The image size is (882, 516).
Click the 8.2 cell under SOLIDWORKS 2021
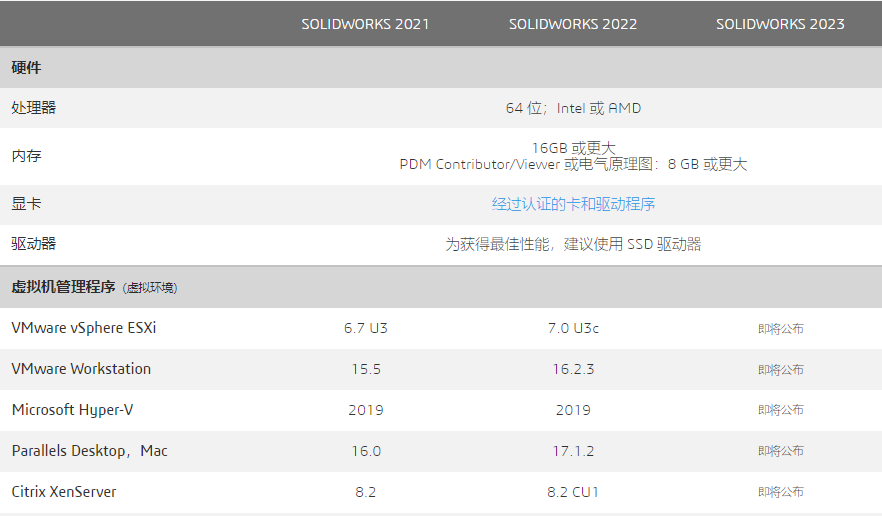366,492
